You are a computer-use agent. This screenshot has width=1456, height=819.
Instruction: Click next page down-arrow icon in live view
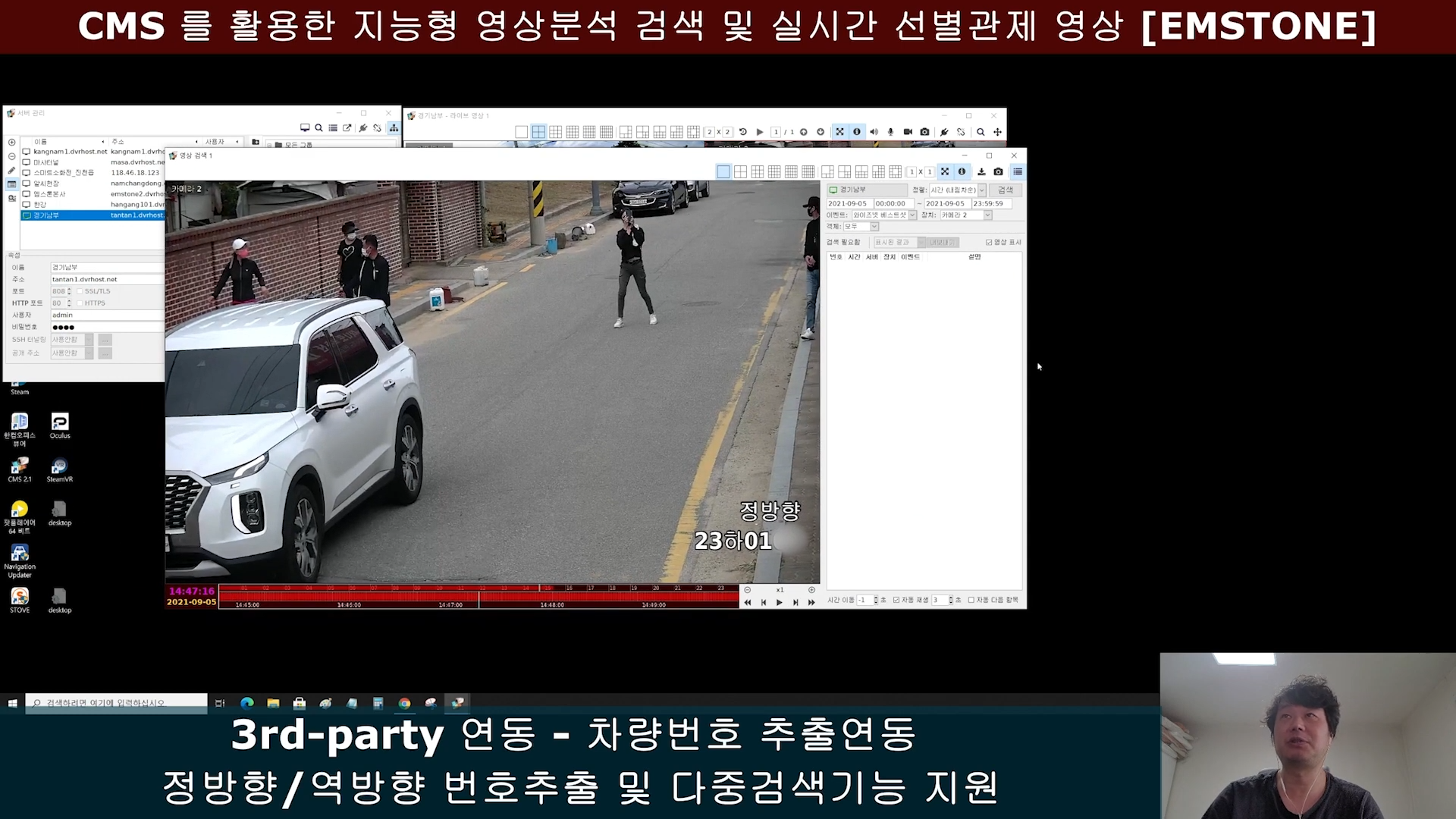pyautogui.click(x=821, y=132)
